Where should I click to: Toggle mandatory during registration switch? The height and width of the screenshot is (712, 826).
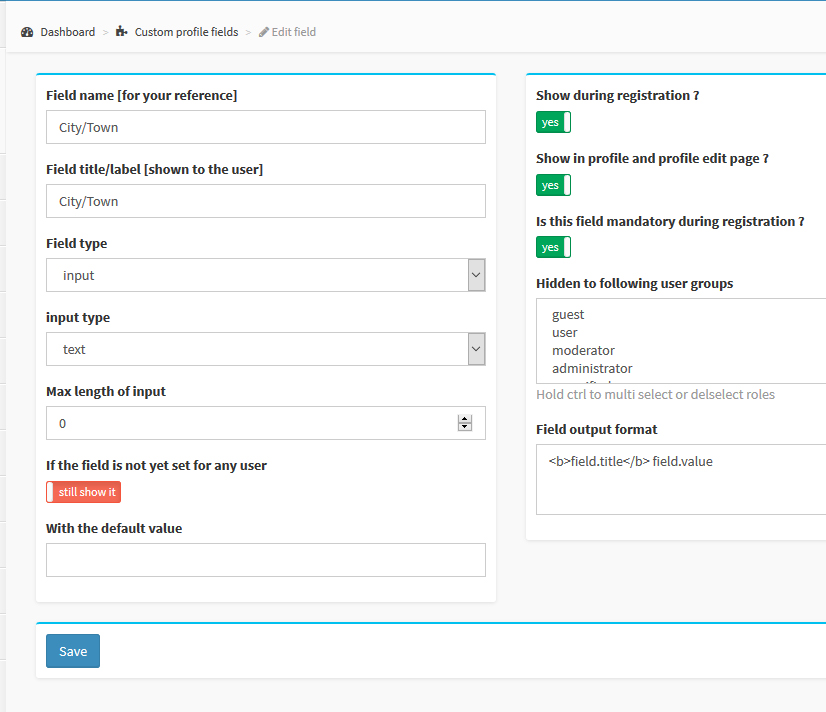coord(553,248)
